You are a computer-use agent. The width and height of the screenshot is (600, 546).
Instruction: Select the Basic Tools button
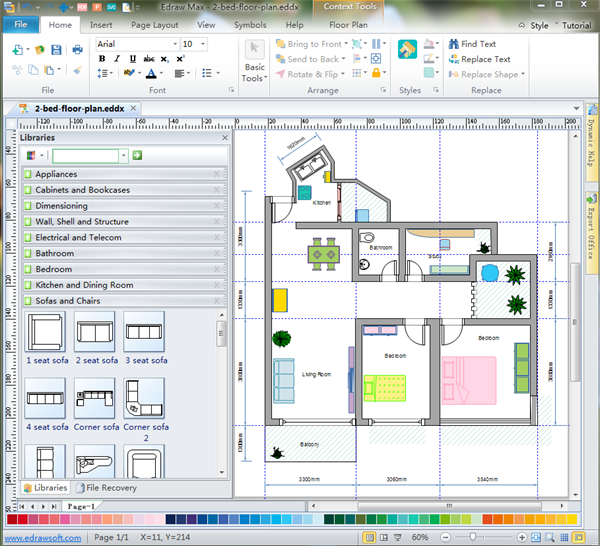[255, 60]
